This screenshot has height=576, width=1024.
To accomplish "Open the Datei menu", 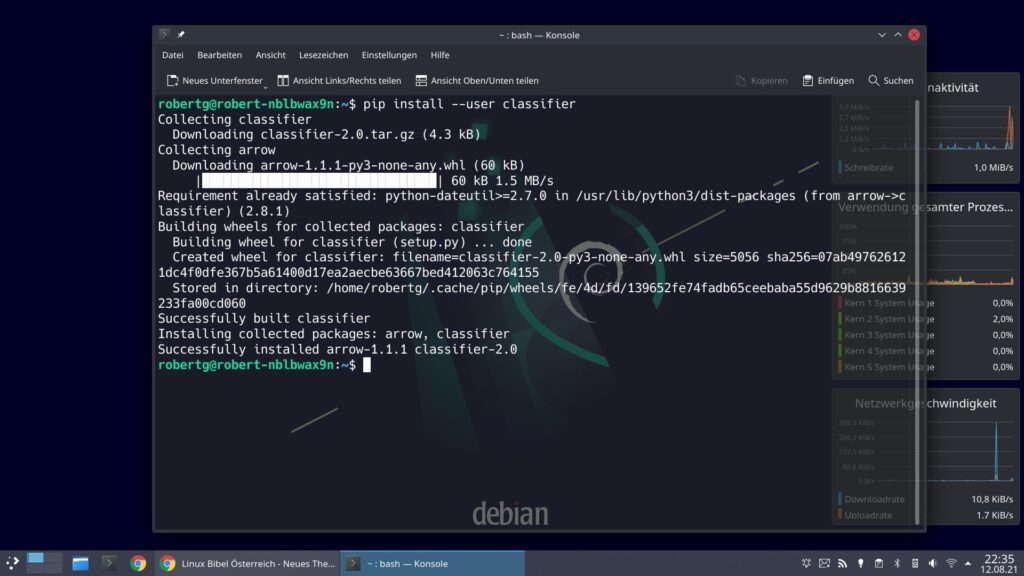I will tap(172, 55).
